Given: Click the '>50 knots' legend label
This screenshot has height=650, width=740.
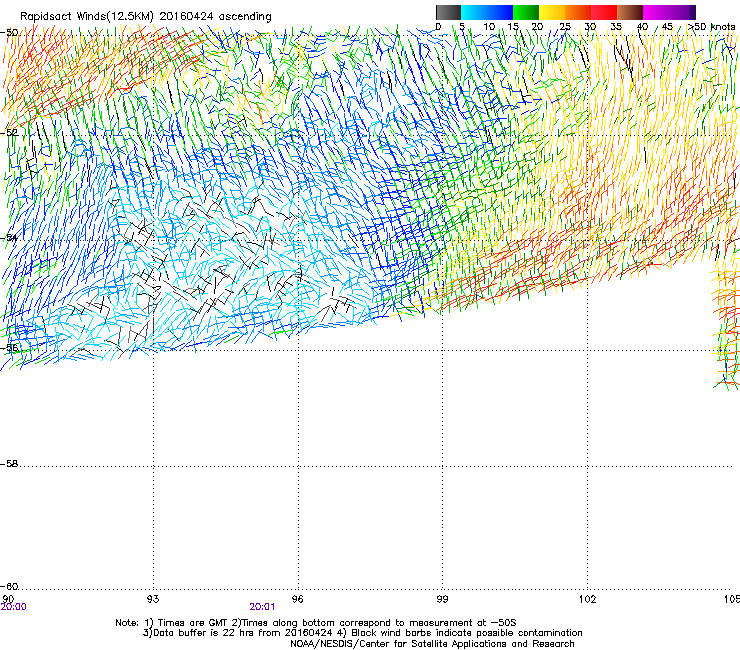Looking at the screenshot, I should (x=711, y=26).
